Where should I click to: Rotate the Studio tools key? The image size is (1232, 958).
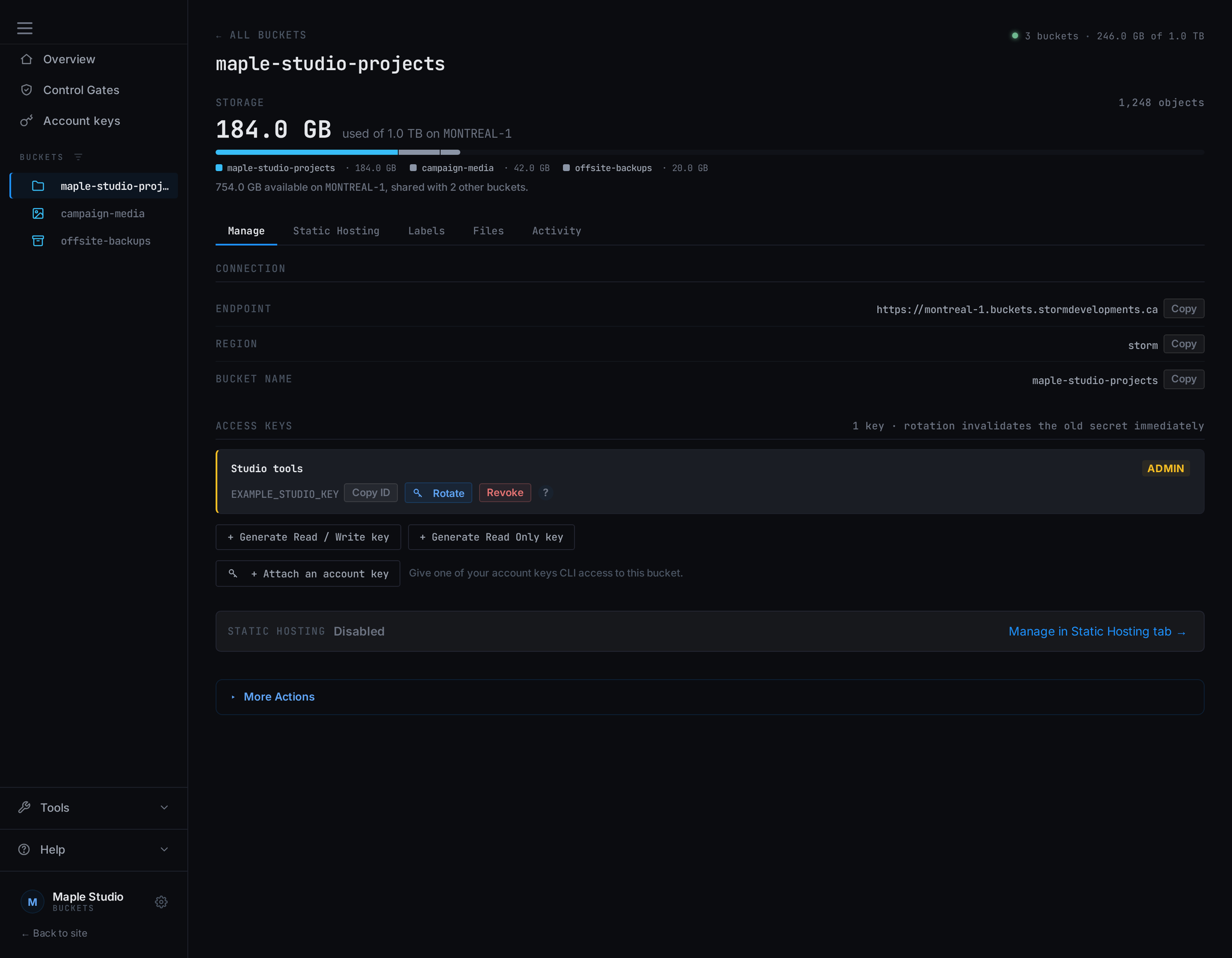(438, 493)
